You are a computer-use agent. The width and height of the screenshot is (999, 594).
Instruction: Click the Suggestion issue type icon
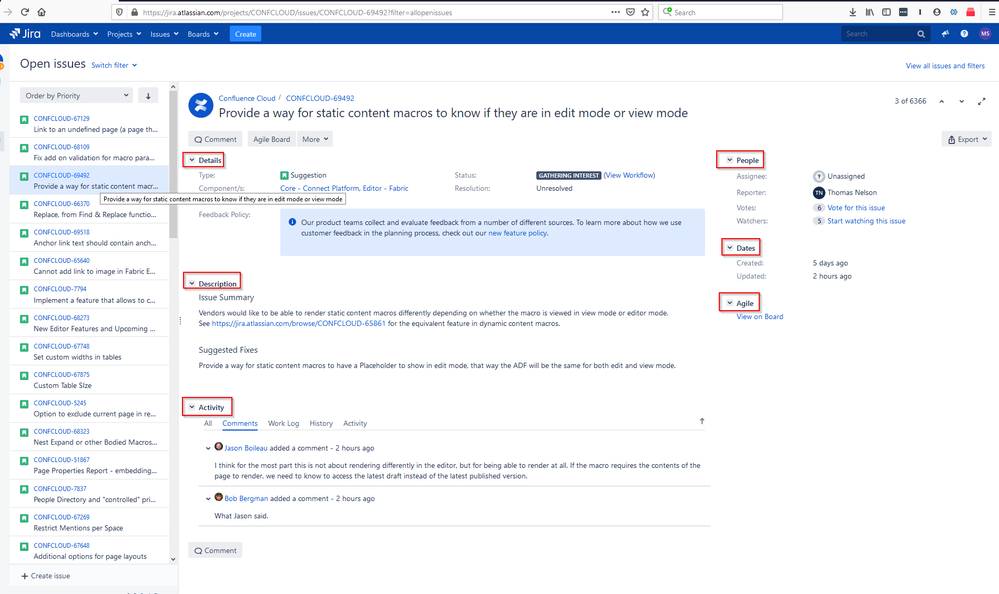[x=284, y=175]
